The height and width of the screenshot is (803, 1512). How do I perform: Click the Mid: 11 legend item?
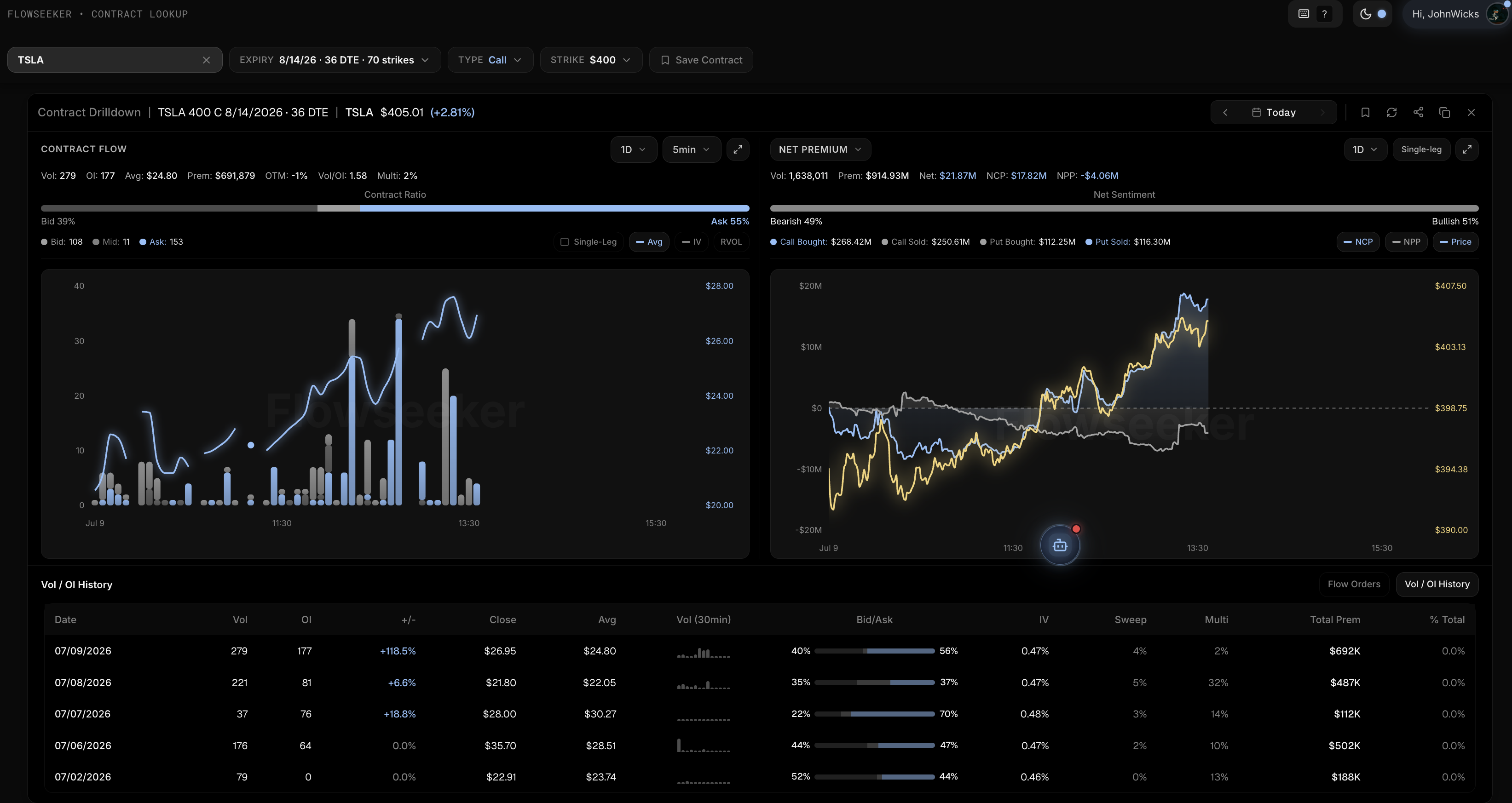(x=111, y=241)
